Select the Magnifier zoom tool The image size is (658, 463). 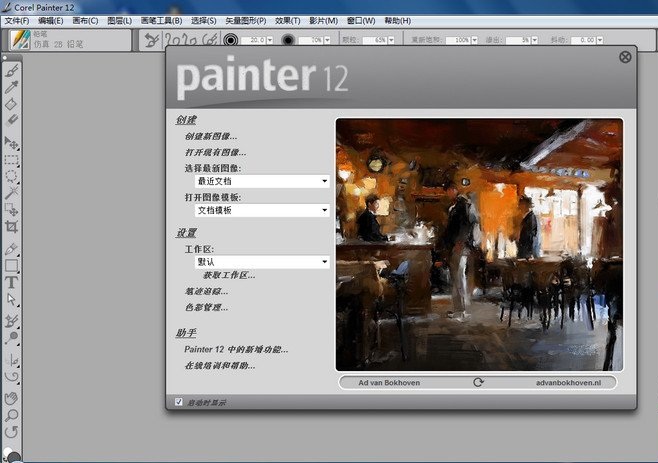[x=11, y=415]
